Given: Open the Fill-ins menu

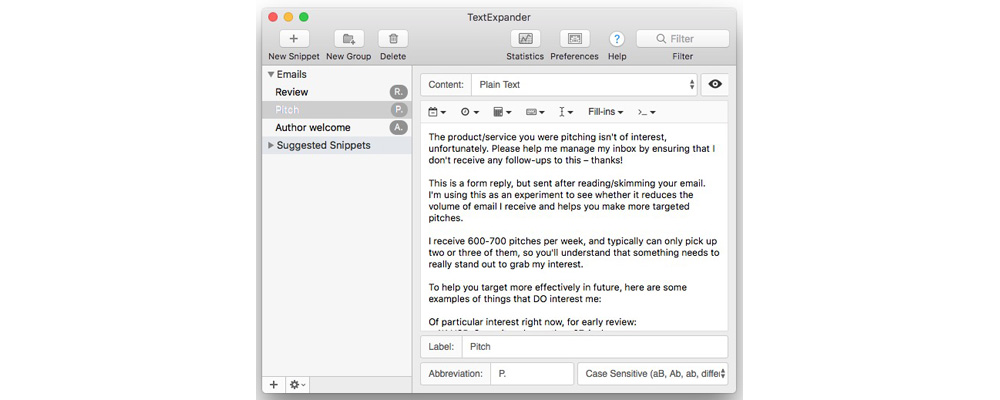Looking at the screenshot, I should pyautogui.click(x=606, y=112).
